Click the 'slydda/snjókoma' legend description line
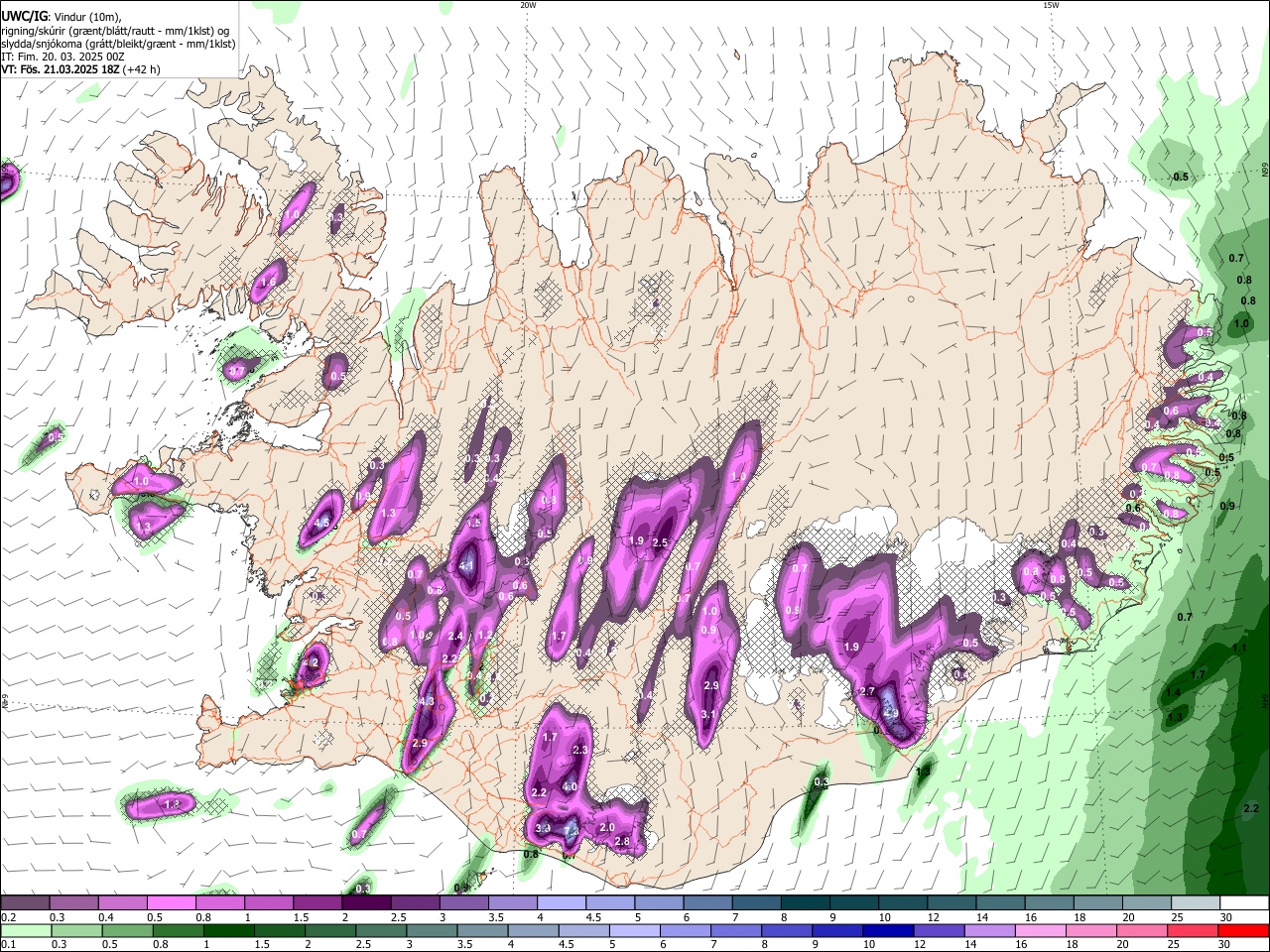 click(x=118, y=44)
